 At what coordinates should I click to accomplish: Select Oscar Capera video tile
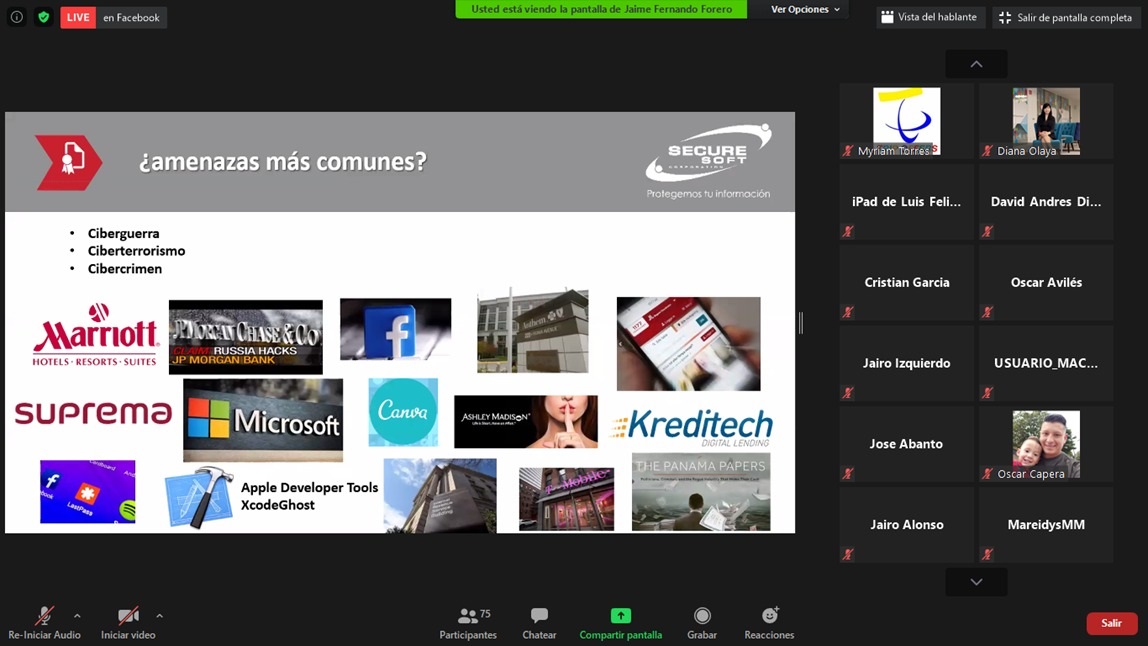[1046, 444]
